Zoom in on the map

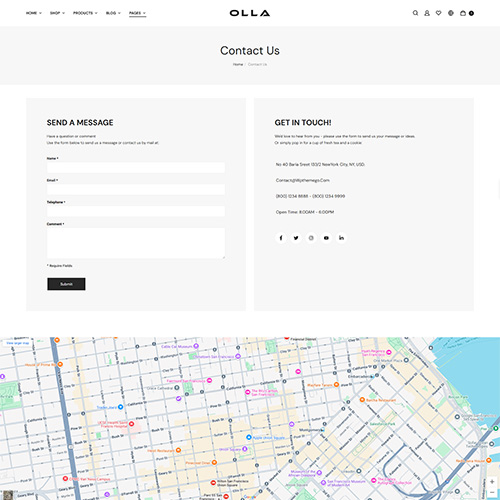tap(492, 482)
